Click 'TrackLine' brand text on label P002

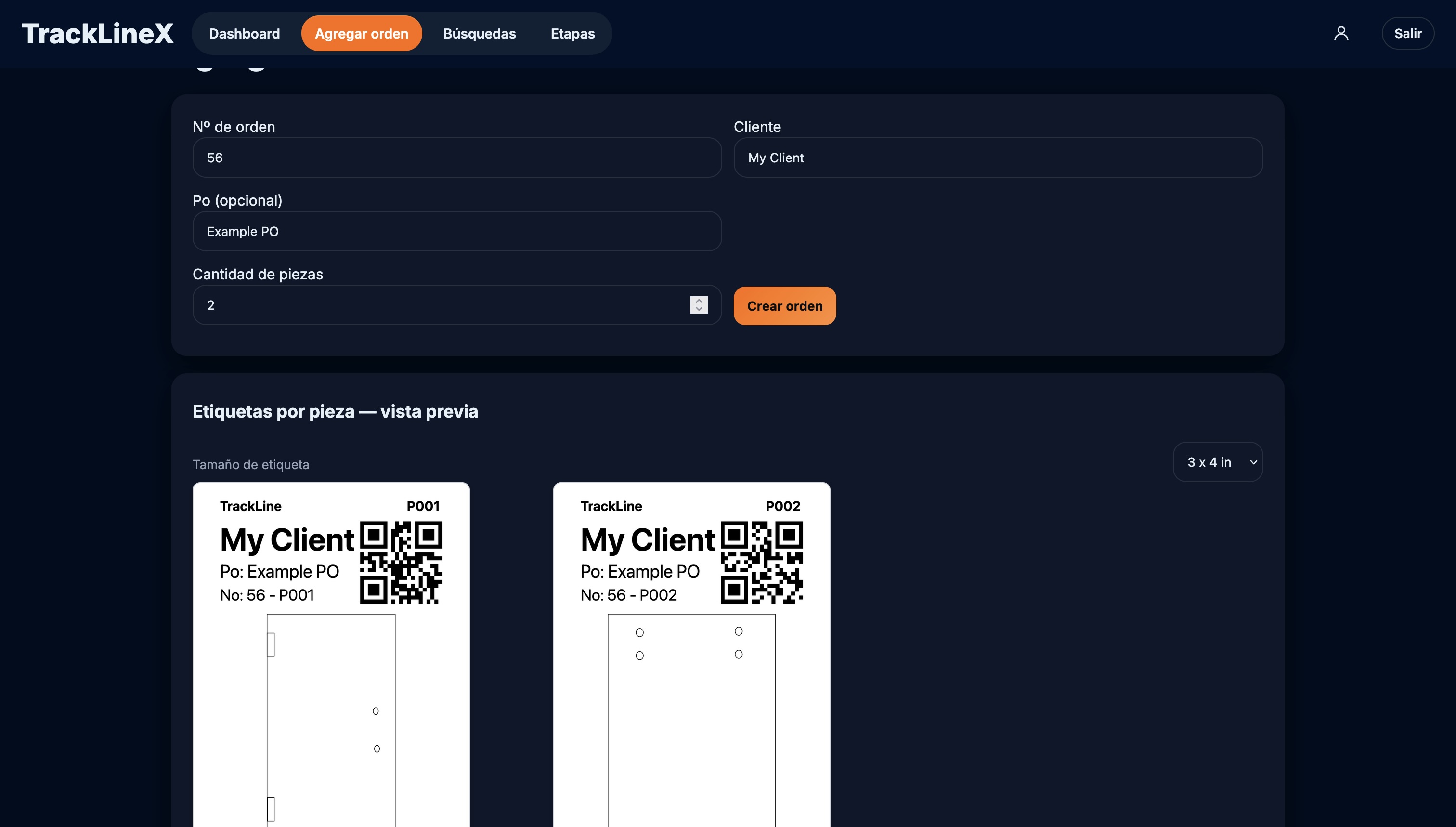611,506
